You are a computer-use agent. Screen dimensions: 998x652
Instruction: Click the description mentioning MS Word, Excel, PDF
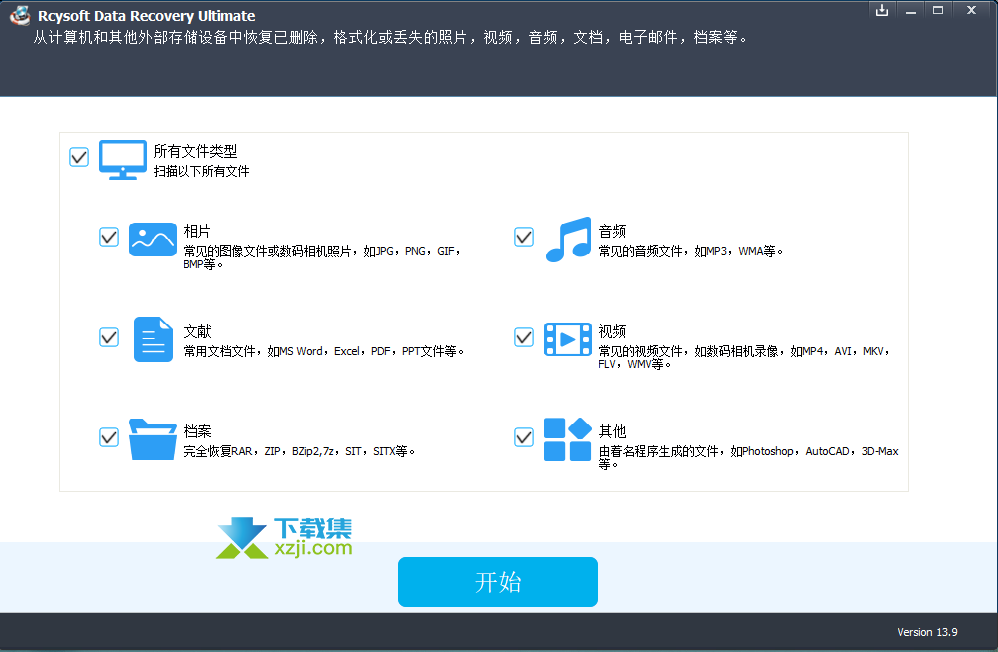(324, 351)
